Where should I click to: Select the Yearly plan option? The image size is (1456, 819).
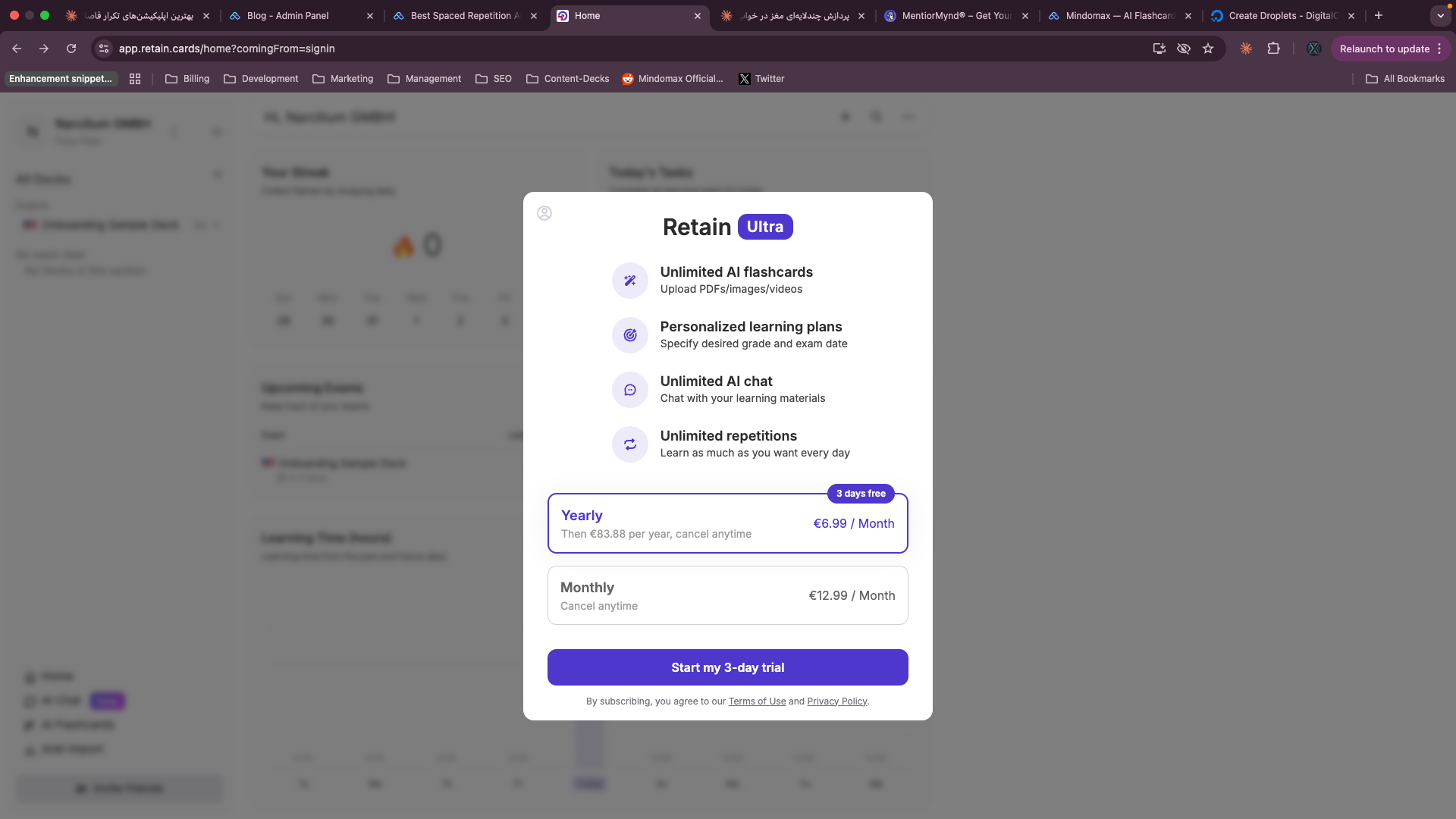(727, 523)
